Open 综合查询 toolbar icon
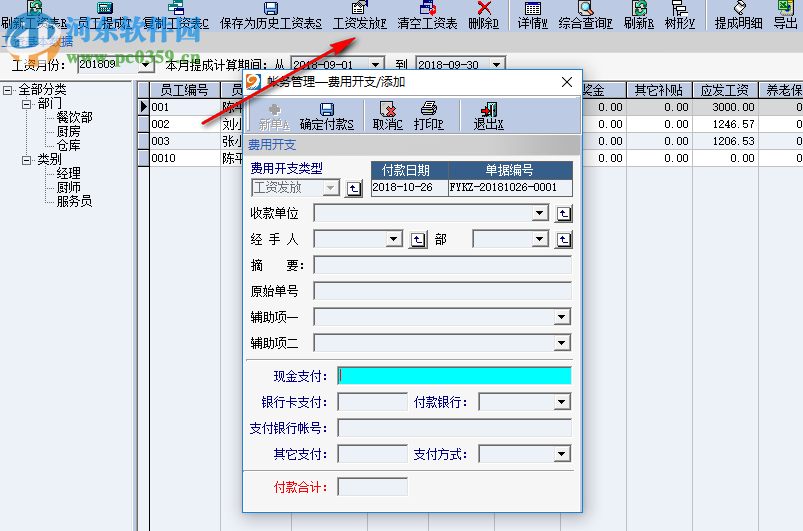This screenshot has height=531, width=803. pyautogui.click(x=585, y=8)
